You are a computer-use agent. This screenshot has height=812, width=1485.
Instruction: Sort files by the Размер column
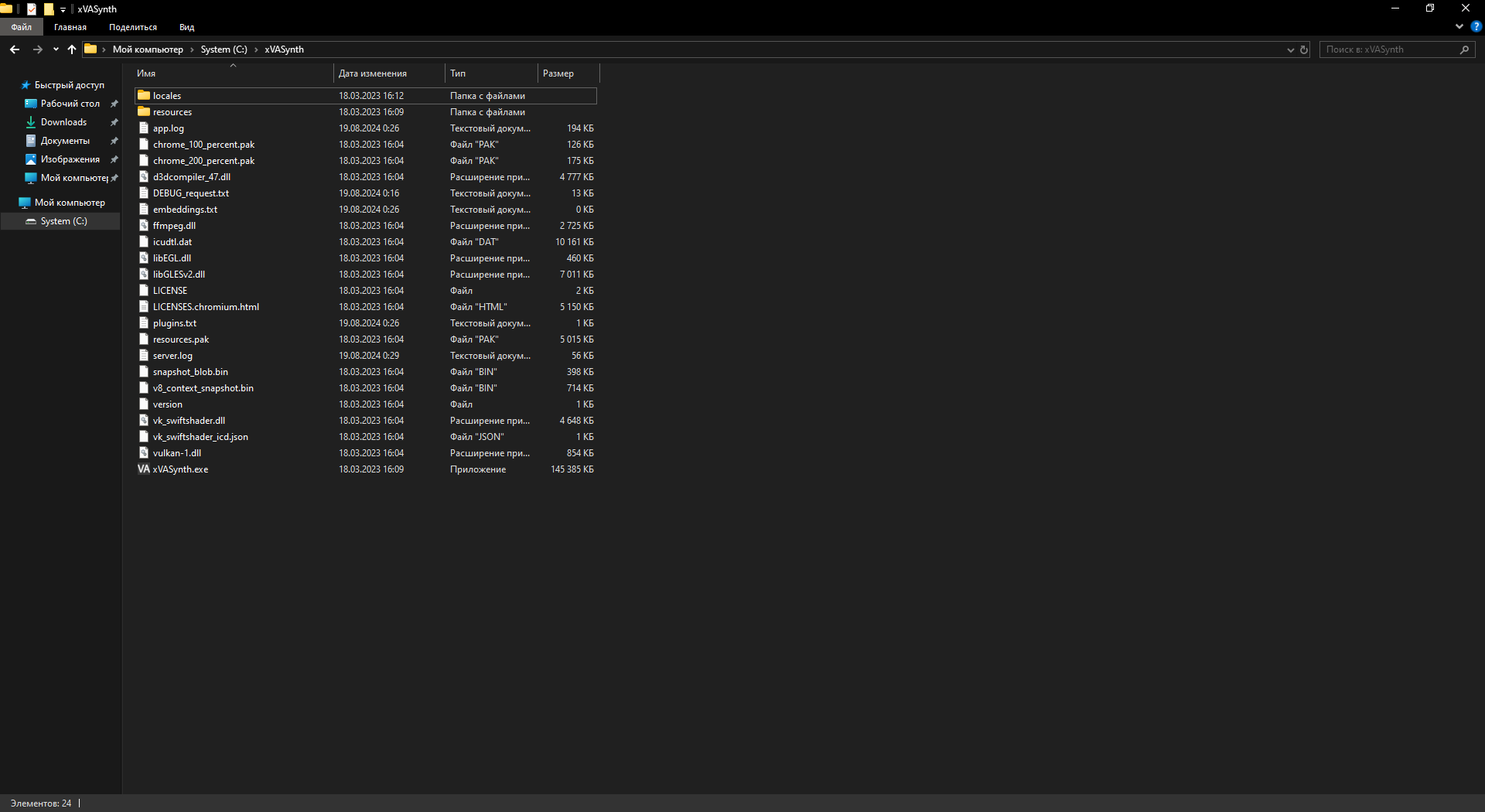[568, 73]
